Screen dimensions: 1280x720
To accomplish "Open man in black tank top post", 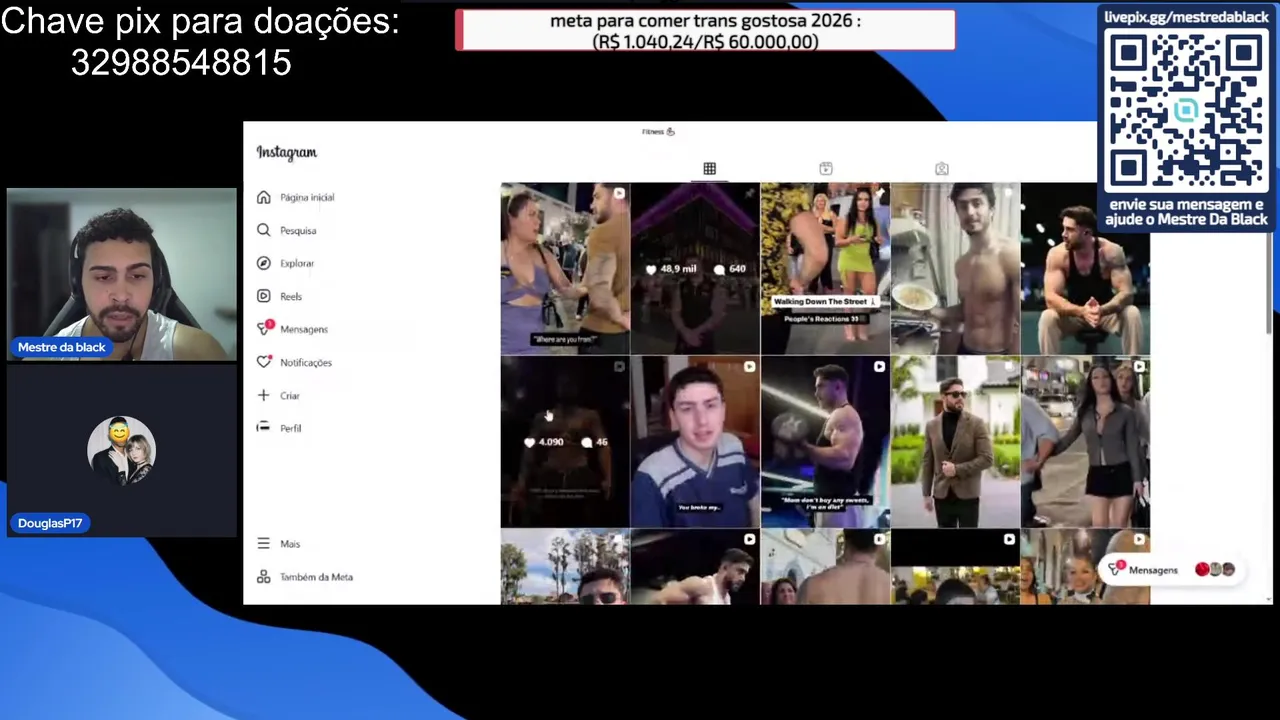I will click(x=1085, y=269).
